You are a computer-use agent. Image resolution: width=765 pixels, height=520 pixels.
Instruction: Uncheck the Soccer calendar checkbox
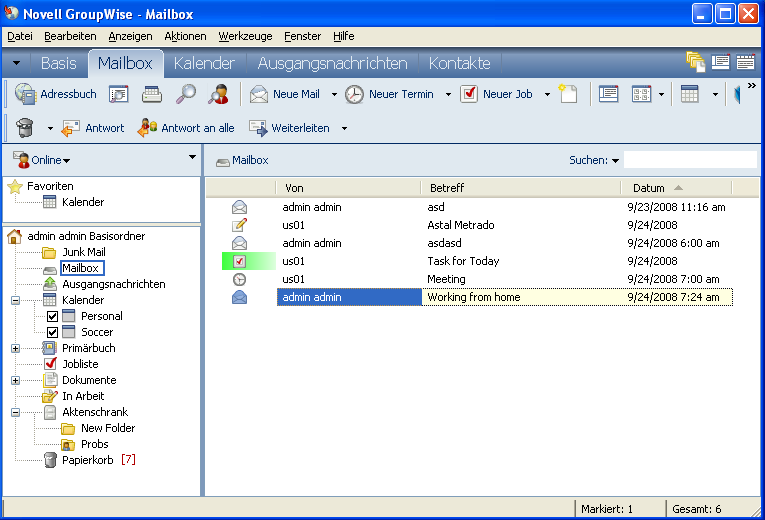click(x=53, y=332)
